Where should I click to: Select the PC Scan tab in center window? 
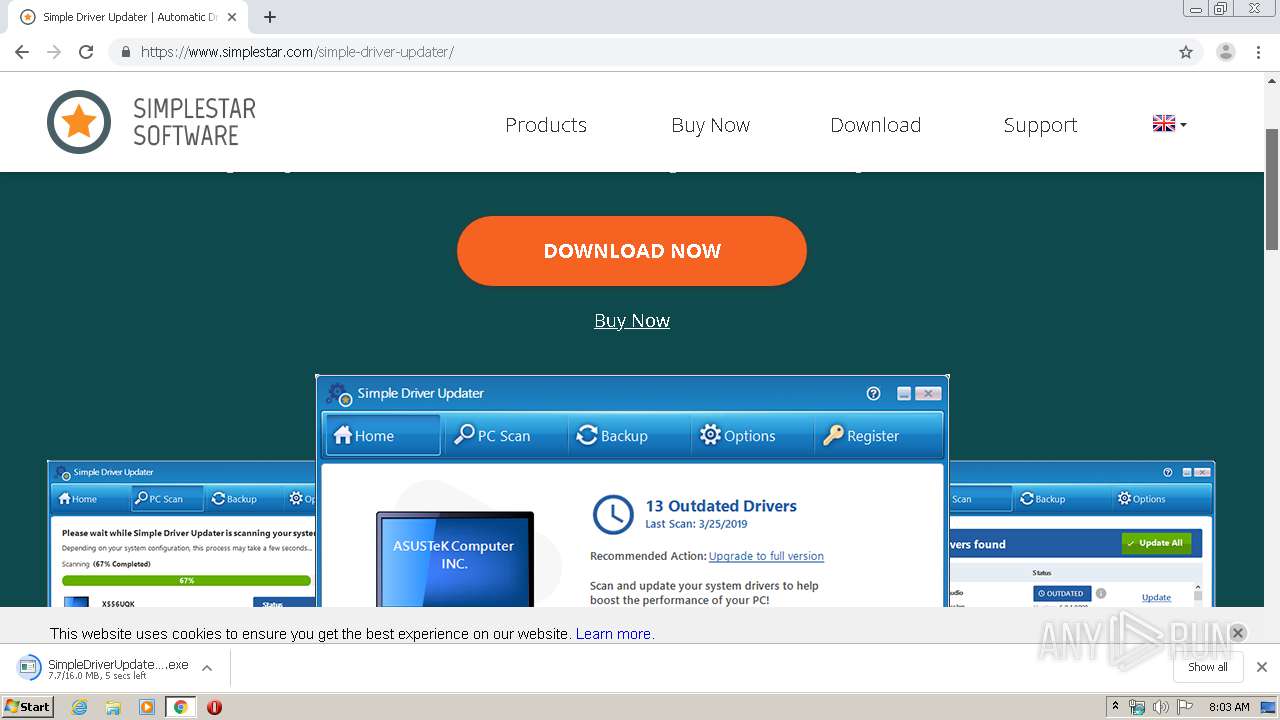click(492, 435)
